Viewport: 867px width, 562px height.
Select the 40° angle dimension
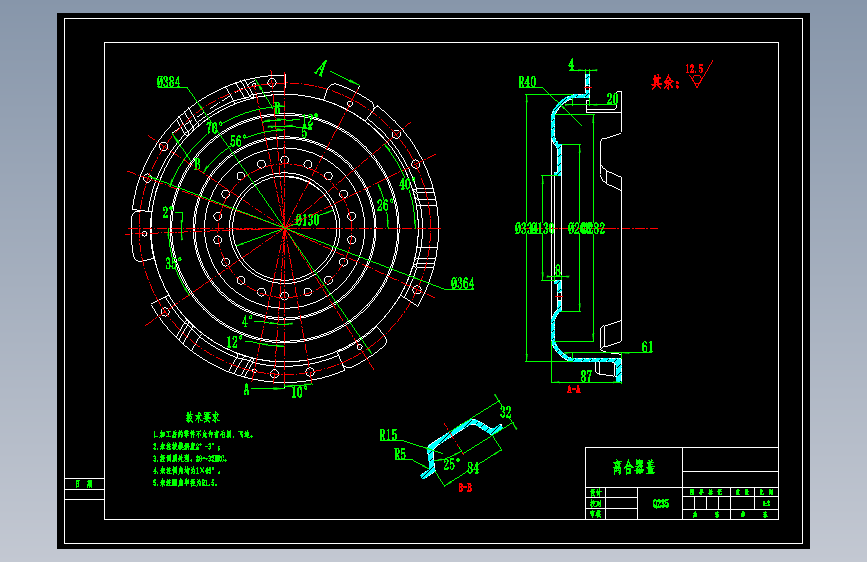pyautogui.click(x=406, y=184)
